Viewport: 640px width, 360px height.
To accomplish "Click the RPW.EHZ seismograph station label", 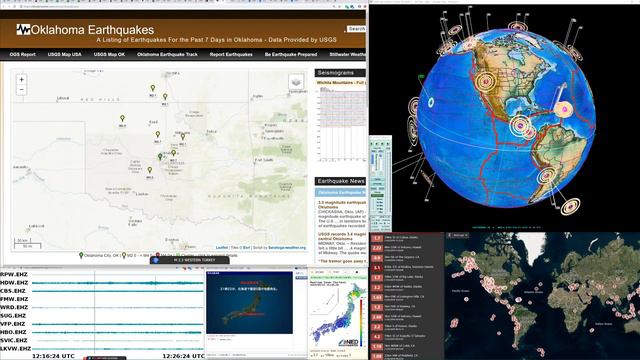I will [14, 275].
